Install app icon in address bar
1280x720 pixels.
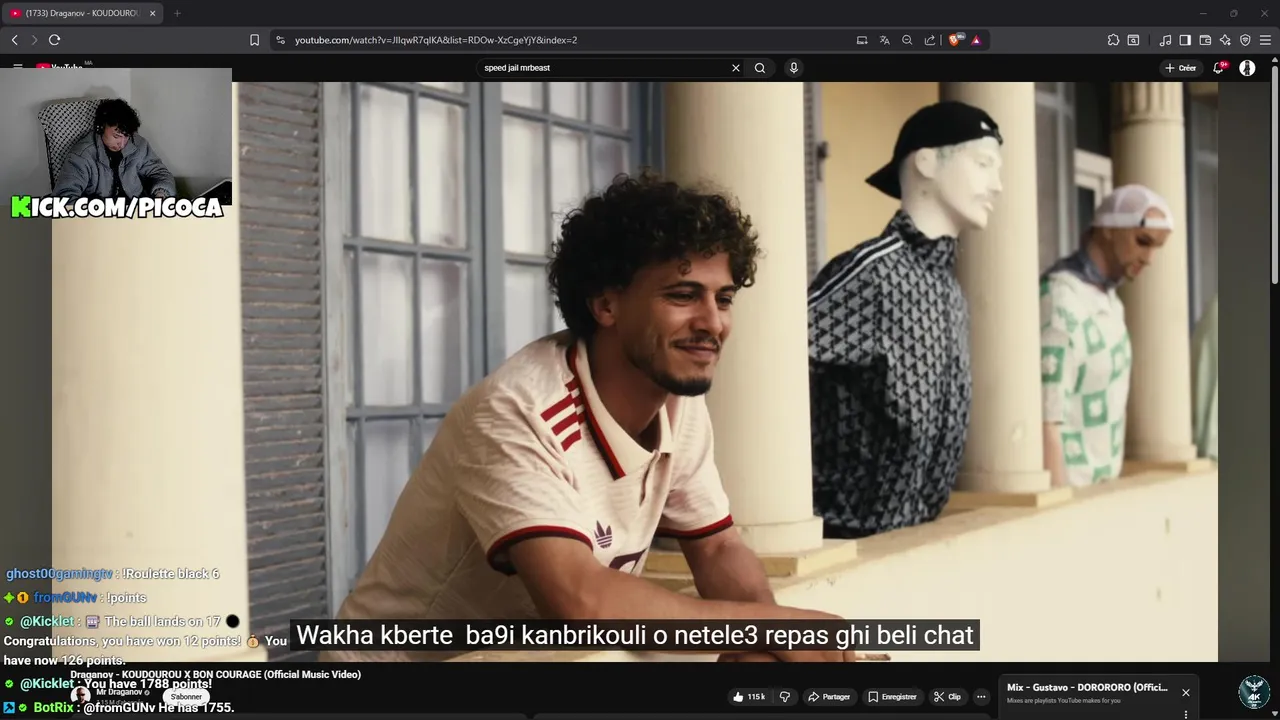pyautogui.click(x=862, y=40)
